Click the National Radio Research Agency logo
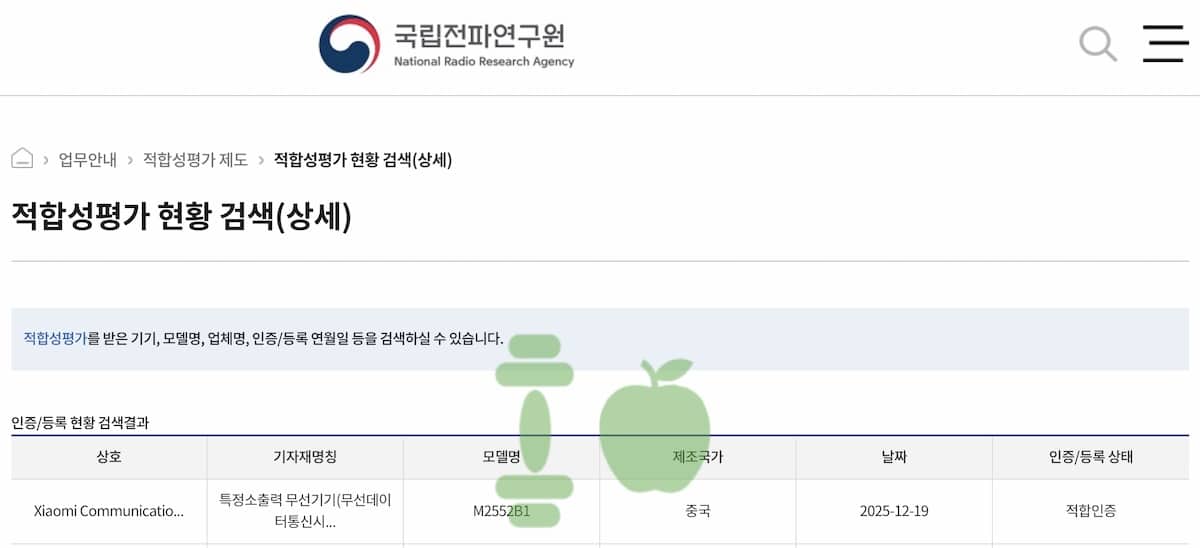The height and width of the screenshot is (548, 1200). click(349, 44)
